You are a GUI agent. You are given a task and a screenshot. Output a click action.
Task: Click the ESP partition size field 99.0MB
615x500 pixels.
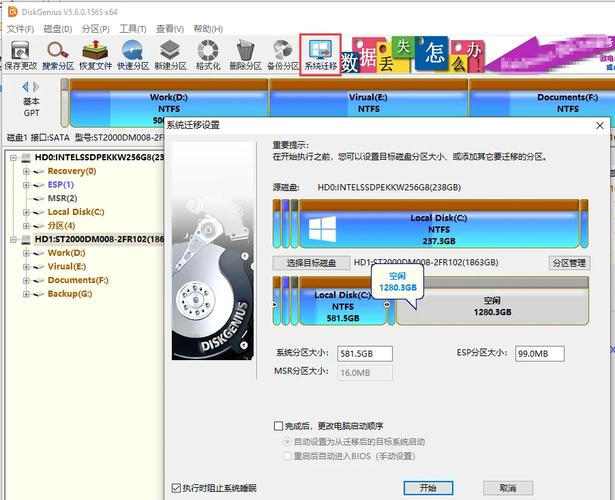pyautogui.click(x=540, y=354)
